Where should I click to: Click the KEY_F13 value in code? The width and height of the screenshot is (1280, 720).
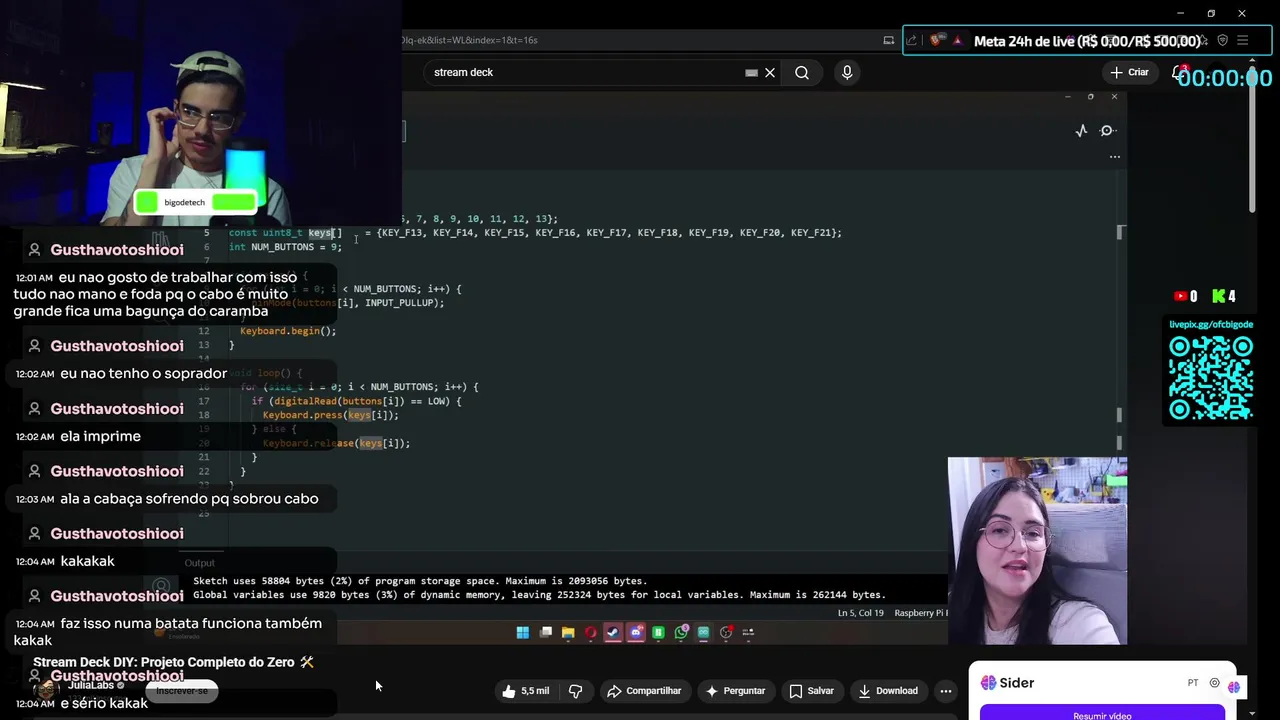402,233
